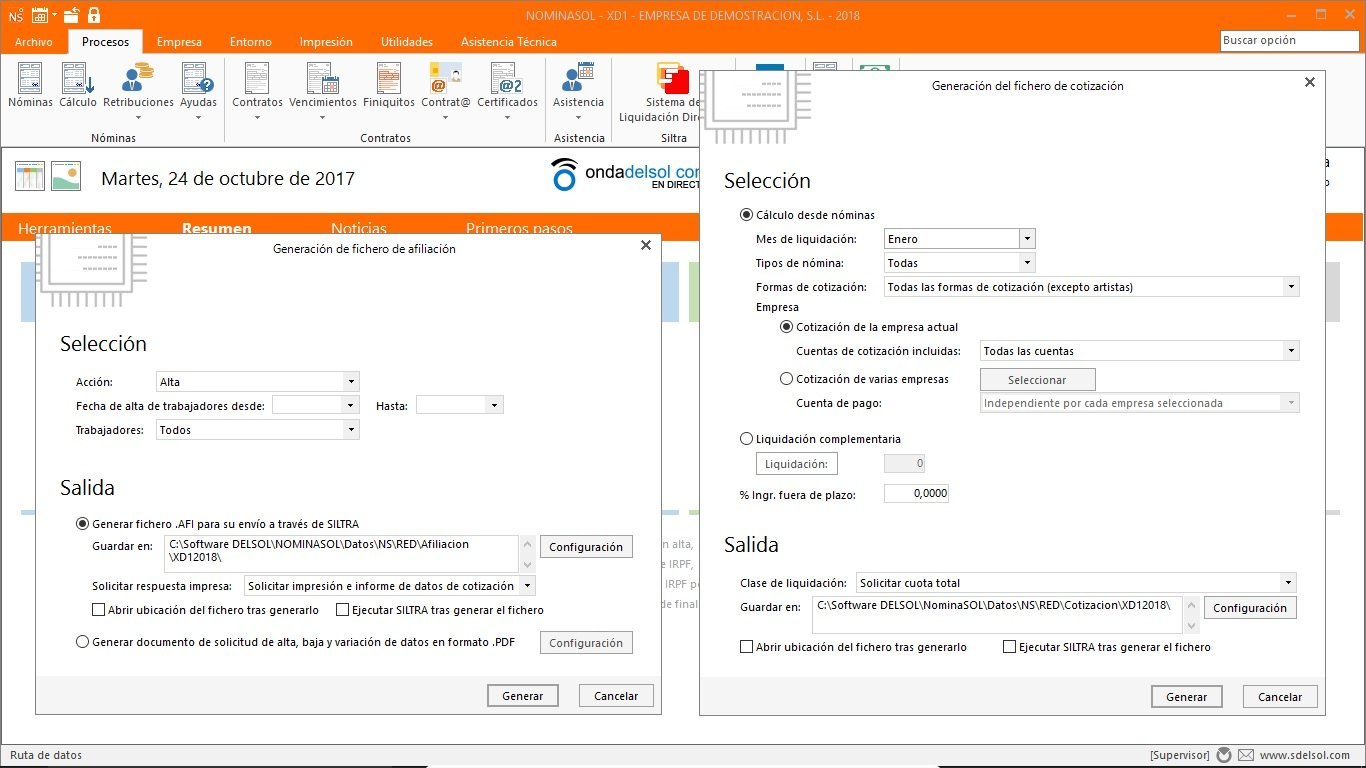Tick Abrir ubicación checkbox in cotización dialog

pos(746,647)
